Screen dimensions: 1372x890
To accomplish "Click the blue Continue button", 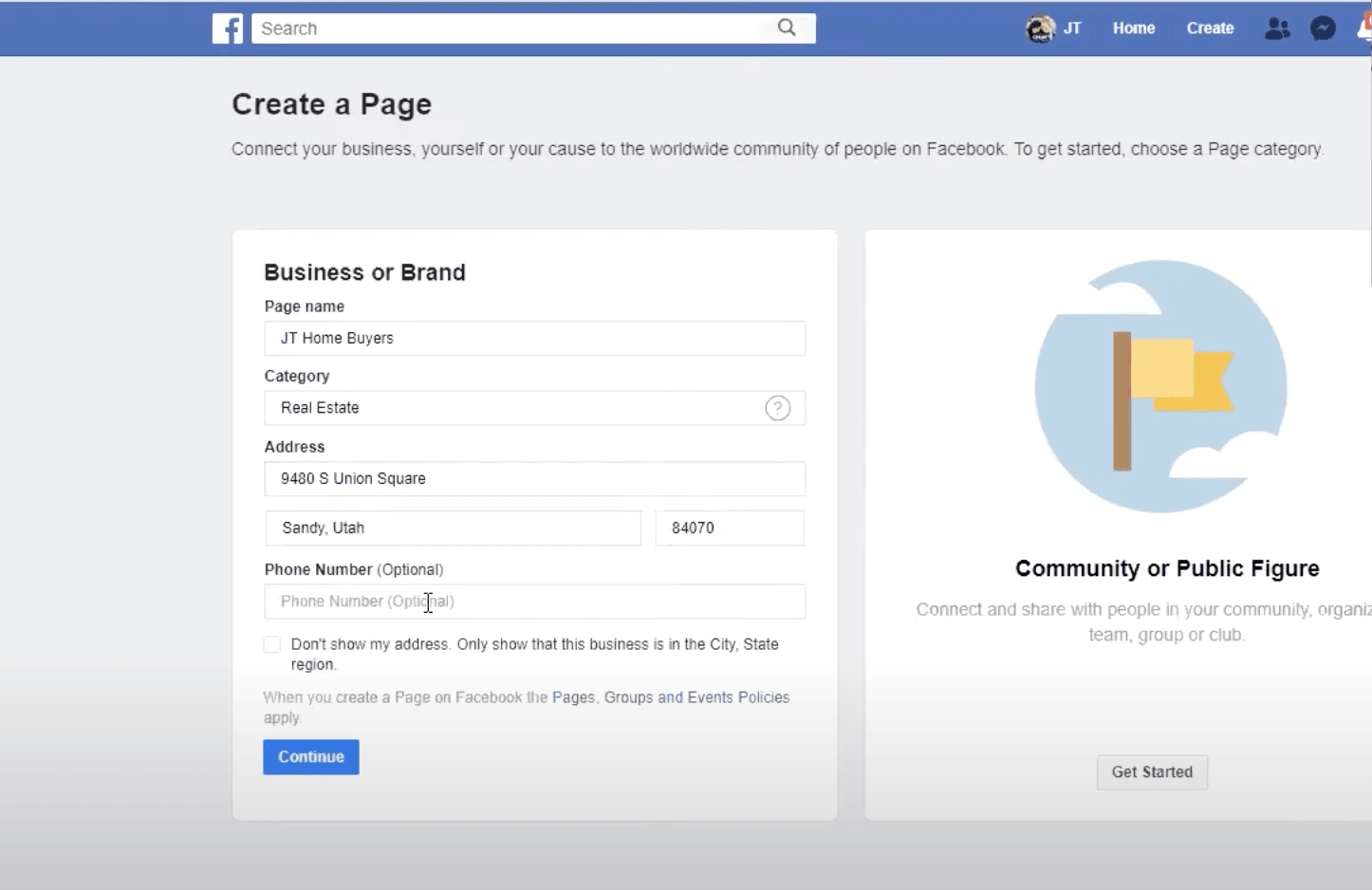I will (311, 757).
